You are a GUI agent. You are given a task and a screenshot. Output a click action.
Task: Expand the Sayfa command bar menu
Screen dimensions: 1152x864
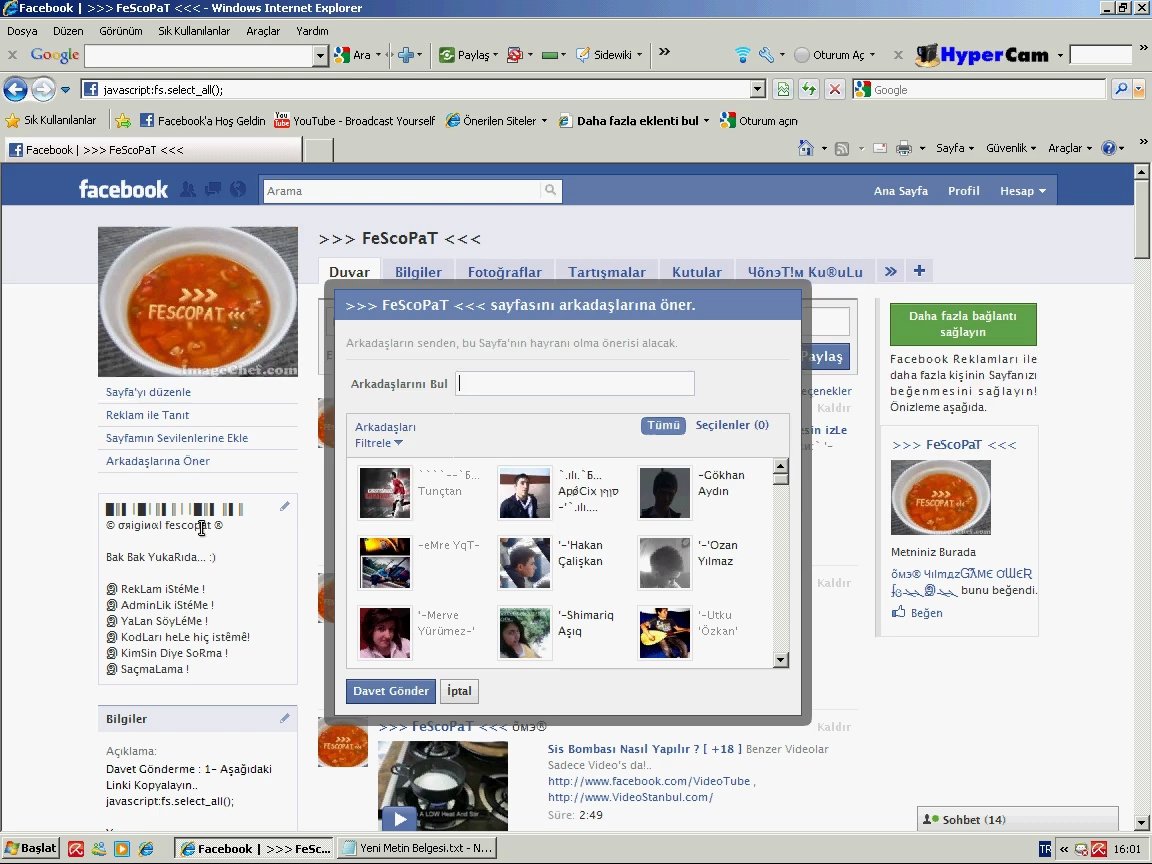click(x=954, y=148)
